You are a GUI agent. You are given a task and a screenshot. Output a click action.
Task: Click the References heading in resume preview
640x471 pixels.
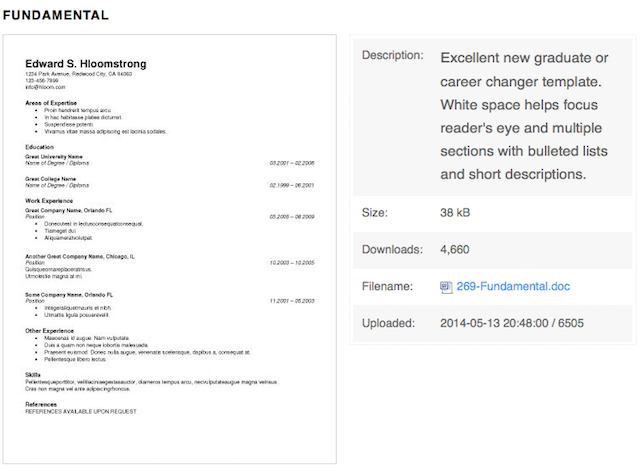(41, 404)
